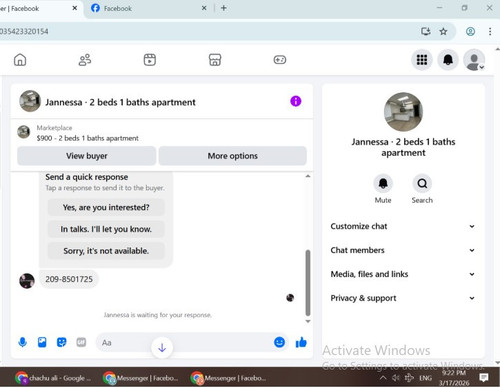The image size is (500, 388).
Task: Open the notifications bell in top bar
Action: tap(448, 60)
